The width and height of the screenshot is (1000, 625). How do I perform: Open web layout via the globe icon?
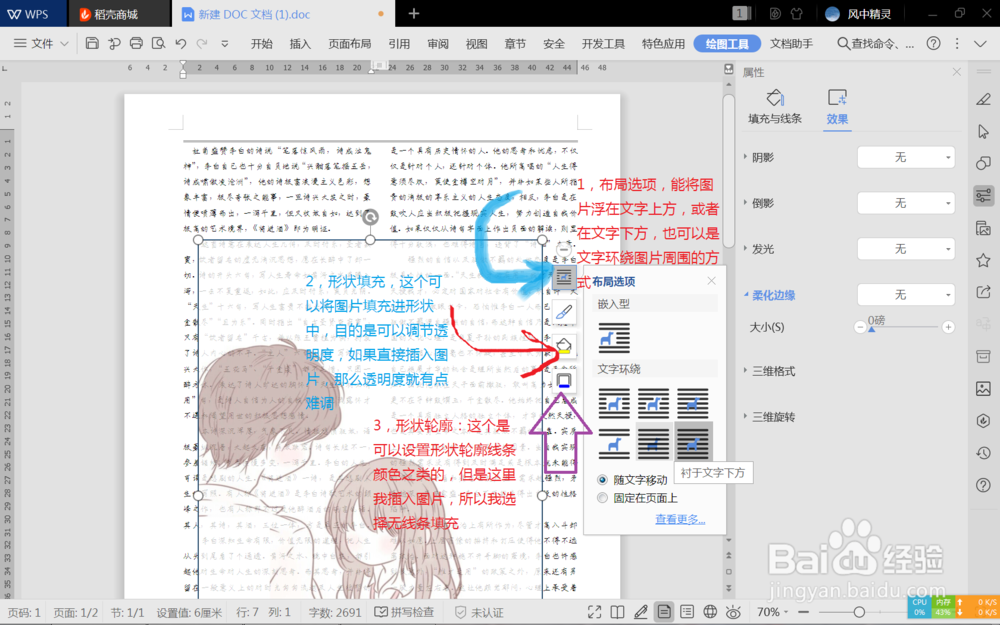pos(711,611)
